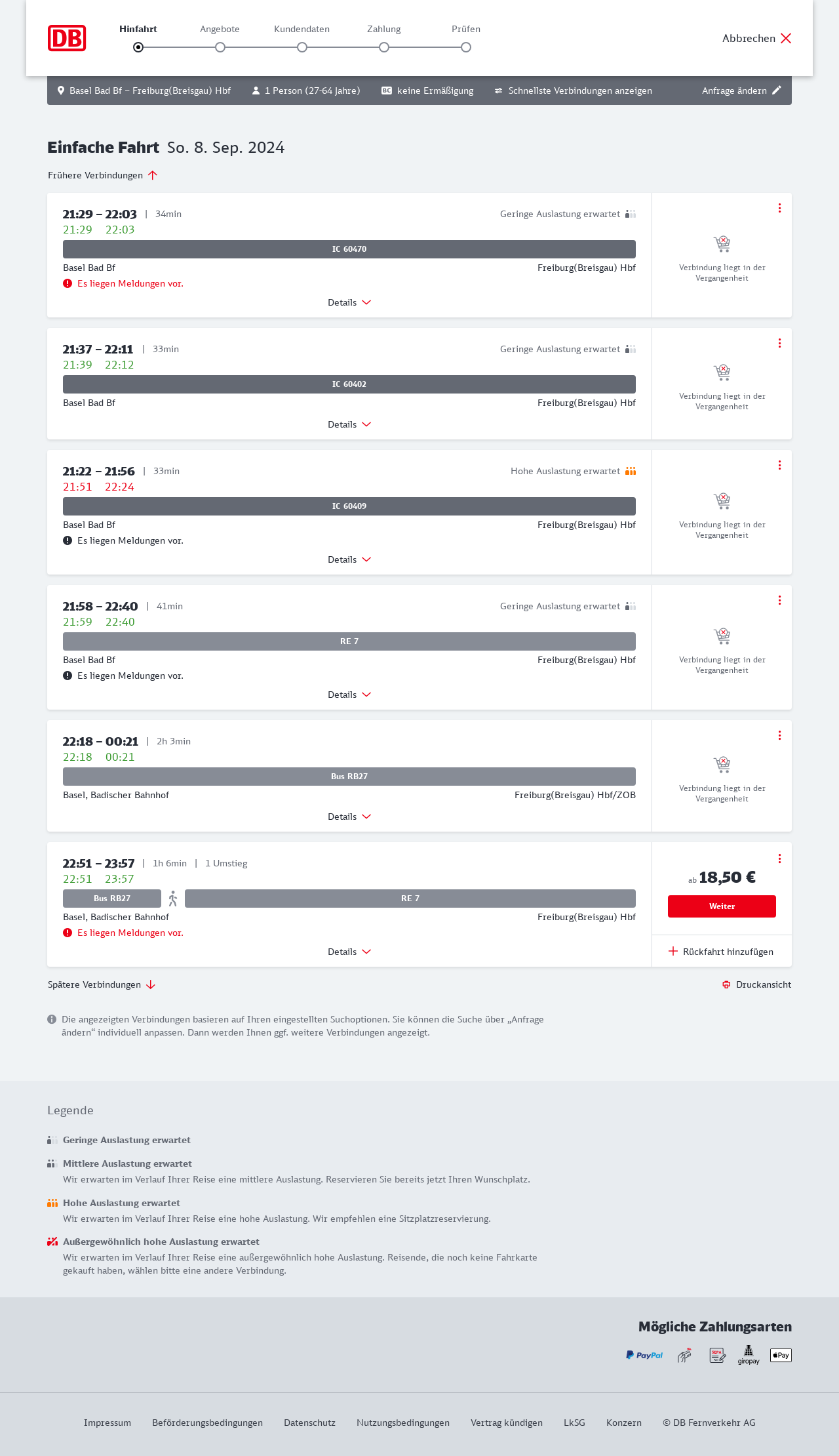The width and height of the screenshot is (839, 1456).
Task: Open three-dot menu for the 22:51 connection
Action: tap(779, 859)
